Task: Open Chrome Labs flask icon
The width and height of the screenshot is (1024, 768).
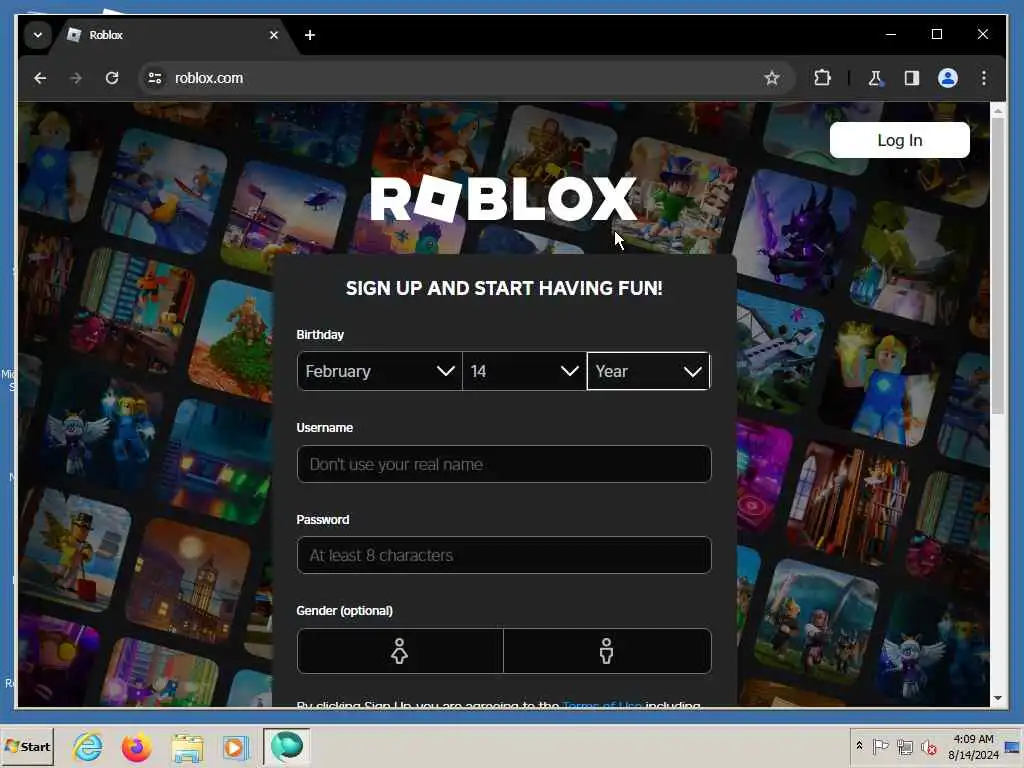Action: click(x=875, y=78)
